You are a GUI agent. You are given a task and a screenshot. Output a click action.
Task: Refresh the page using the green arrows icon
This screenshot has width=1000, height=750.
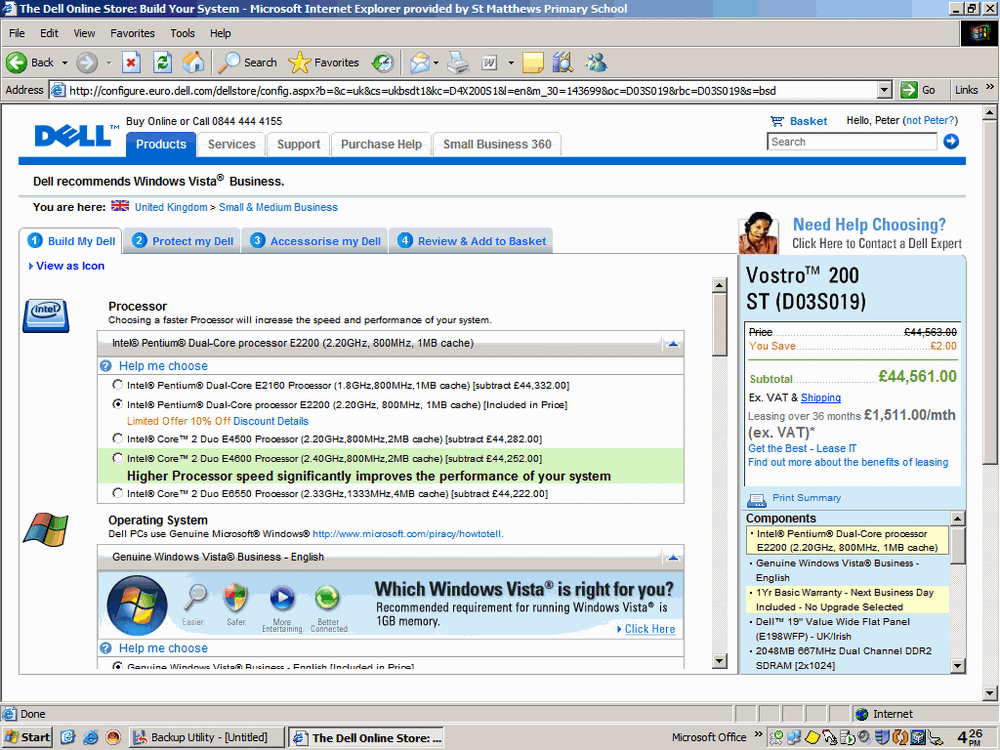point(163,62)
